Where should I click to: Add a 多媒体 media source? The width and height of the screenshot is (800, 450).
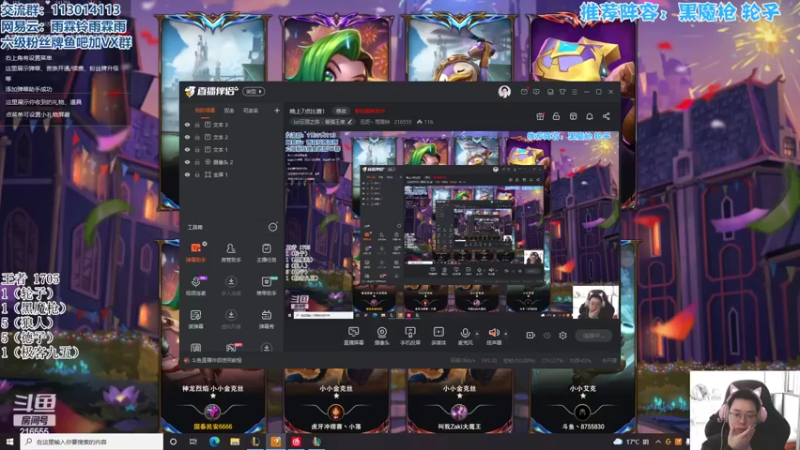pos(438,336)
